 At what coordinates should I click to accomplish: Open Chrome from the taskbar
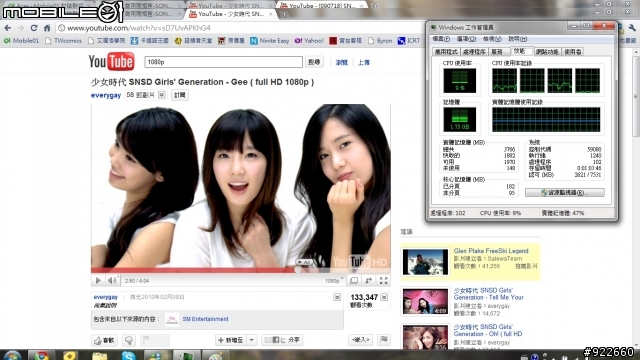[41, 356]
